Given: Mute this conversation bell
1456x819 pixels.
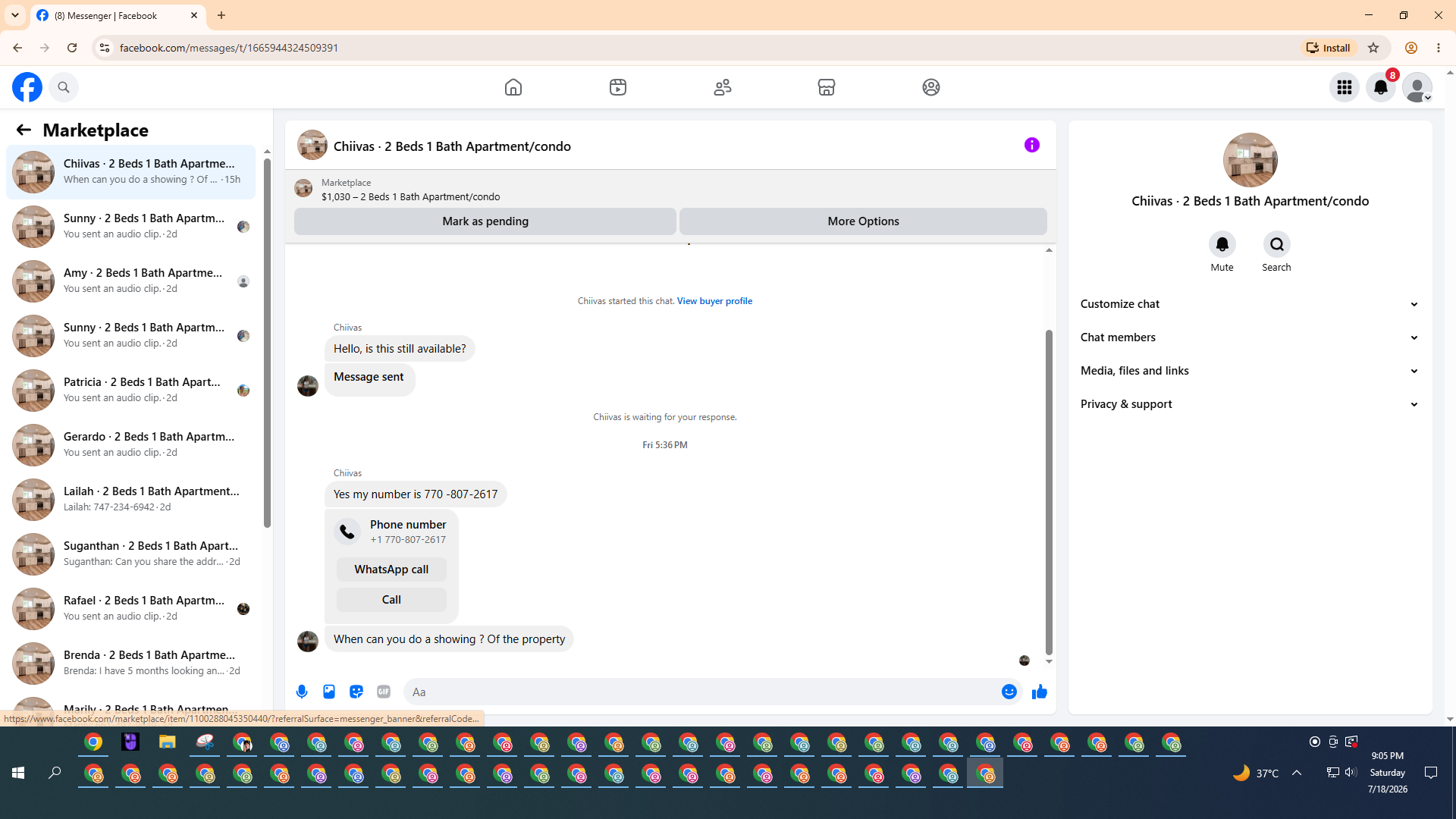Looking at the screenshot, I should click(1222, 244).
